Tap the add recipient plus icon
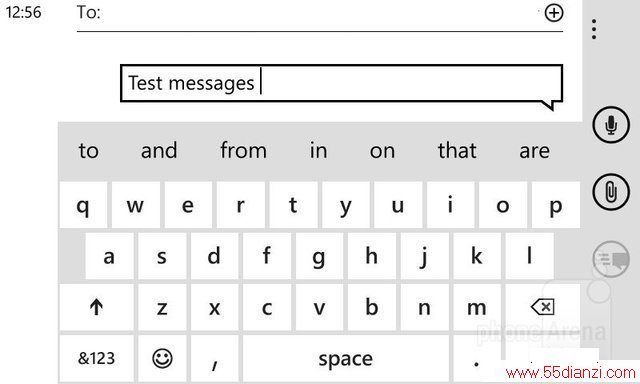This screenshot has height=384, width=640. pos(553,13)
